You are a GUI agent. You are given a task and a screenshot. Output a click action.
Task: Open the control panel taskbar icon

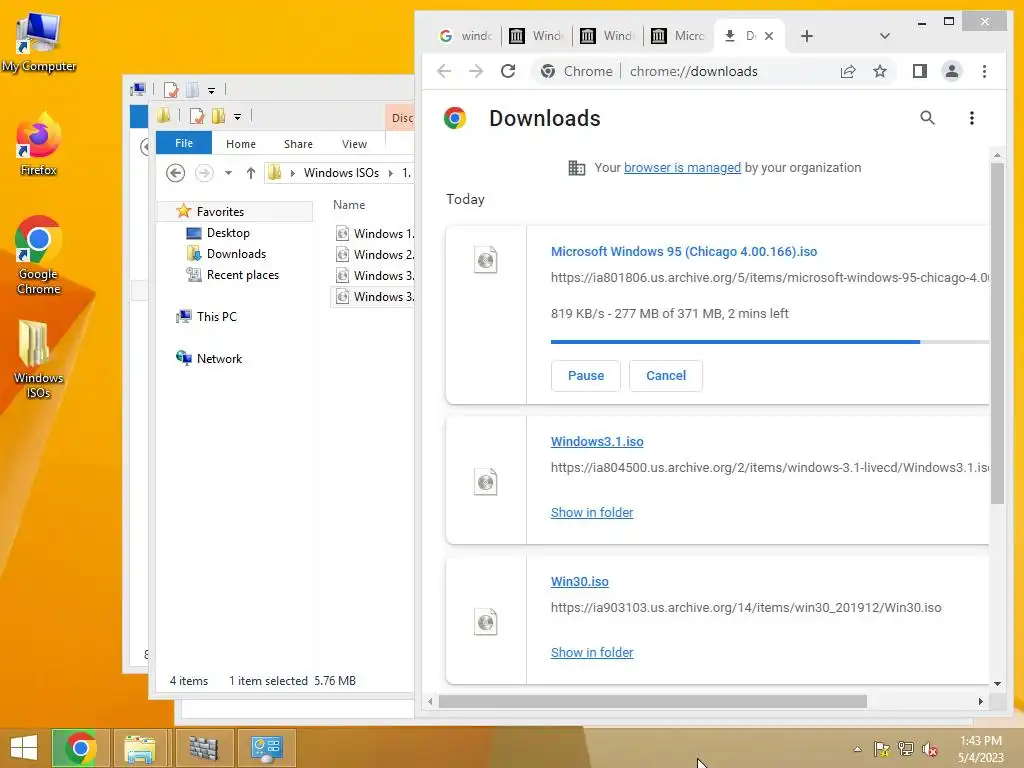pos(266,748)
